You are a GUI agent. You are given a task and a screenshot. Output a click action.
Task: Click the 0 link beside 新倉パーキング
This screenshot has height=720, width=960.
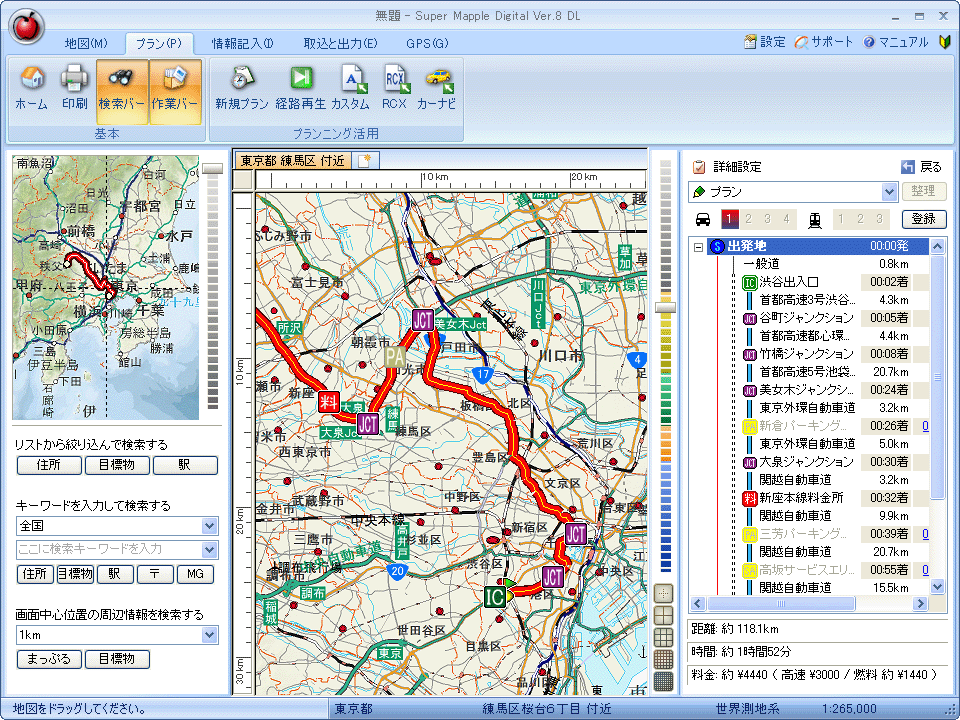(924, 426)
